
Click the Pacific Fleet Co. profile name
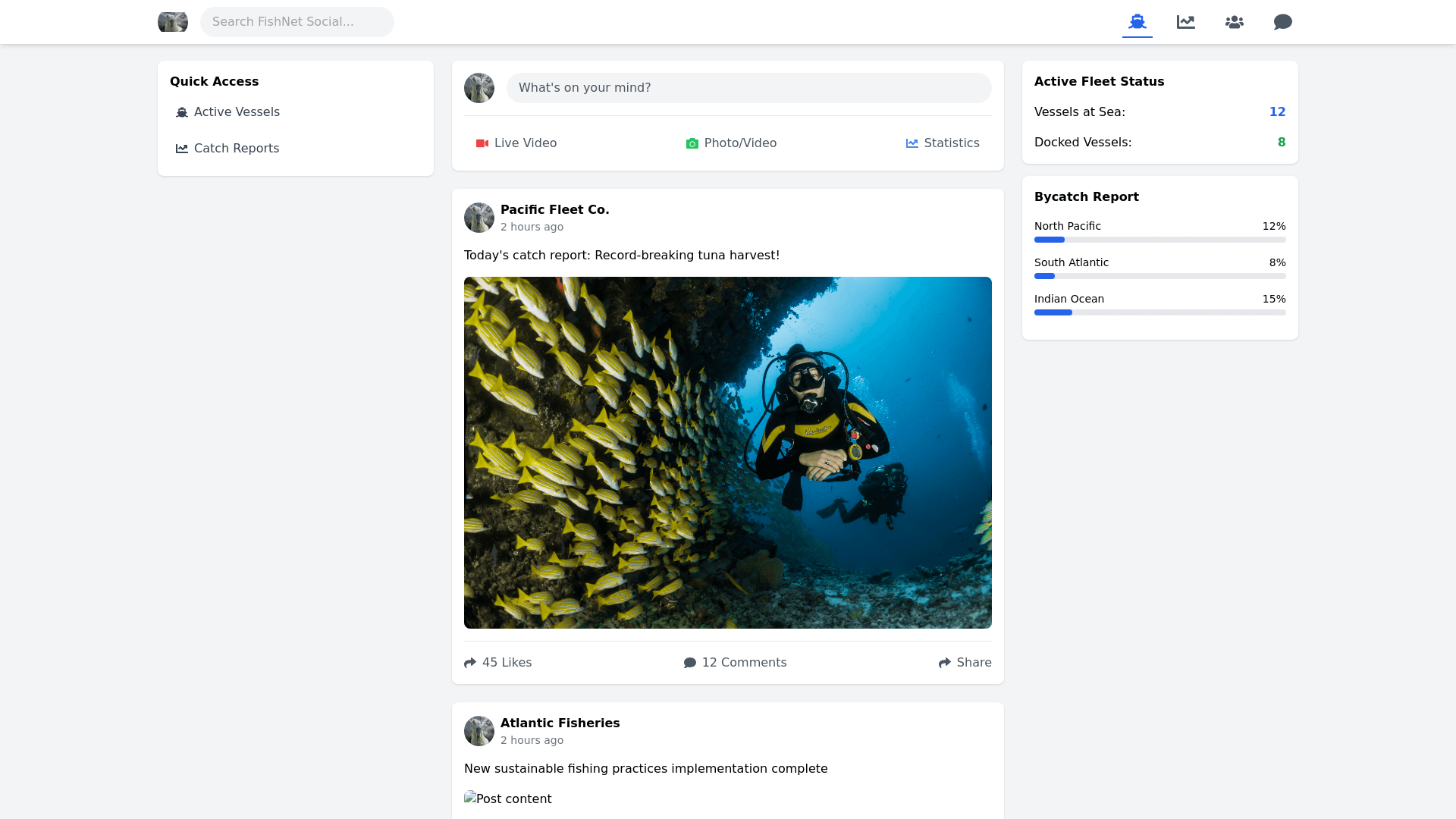tap(554, 210)
